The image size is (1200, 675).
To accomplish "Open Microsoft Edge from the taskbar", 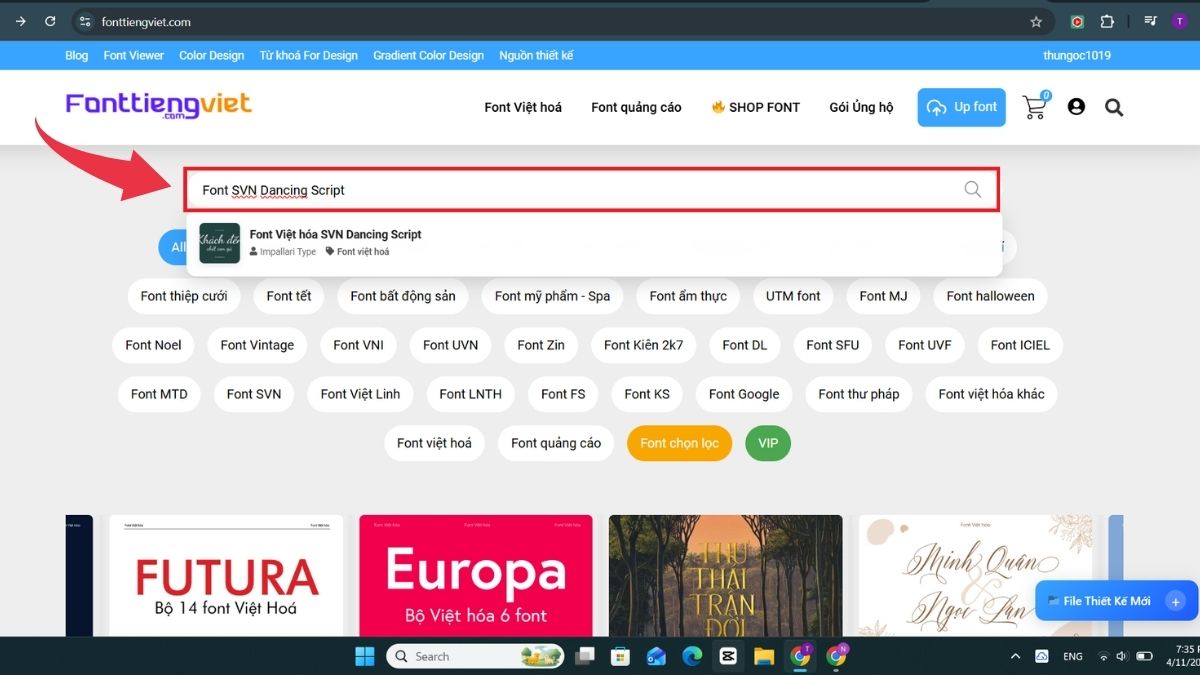I will coord(692,656).
